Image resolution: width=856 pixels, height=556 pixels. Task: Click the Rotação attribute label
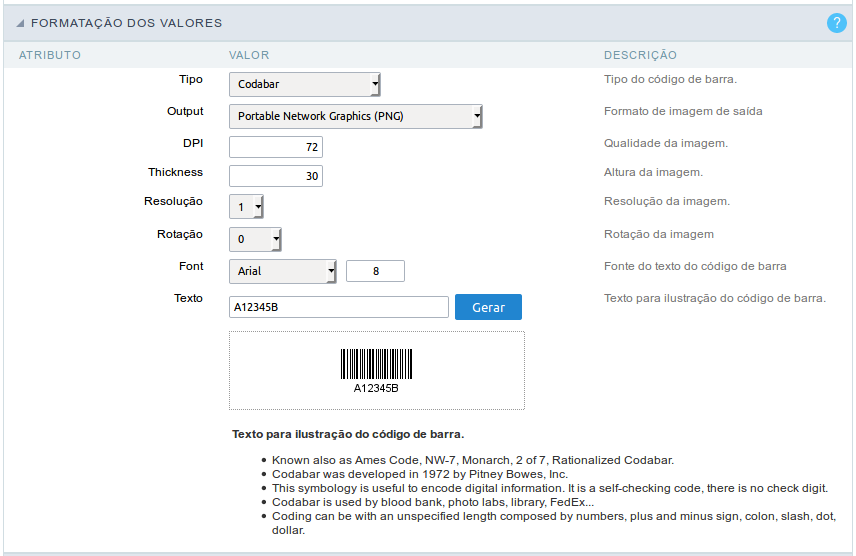pyautogui.click(x=180, y=234)
